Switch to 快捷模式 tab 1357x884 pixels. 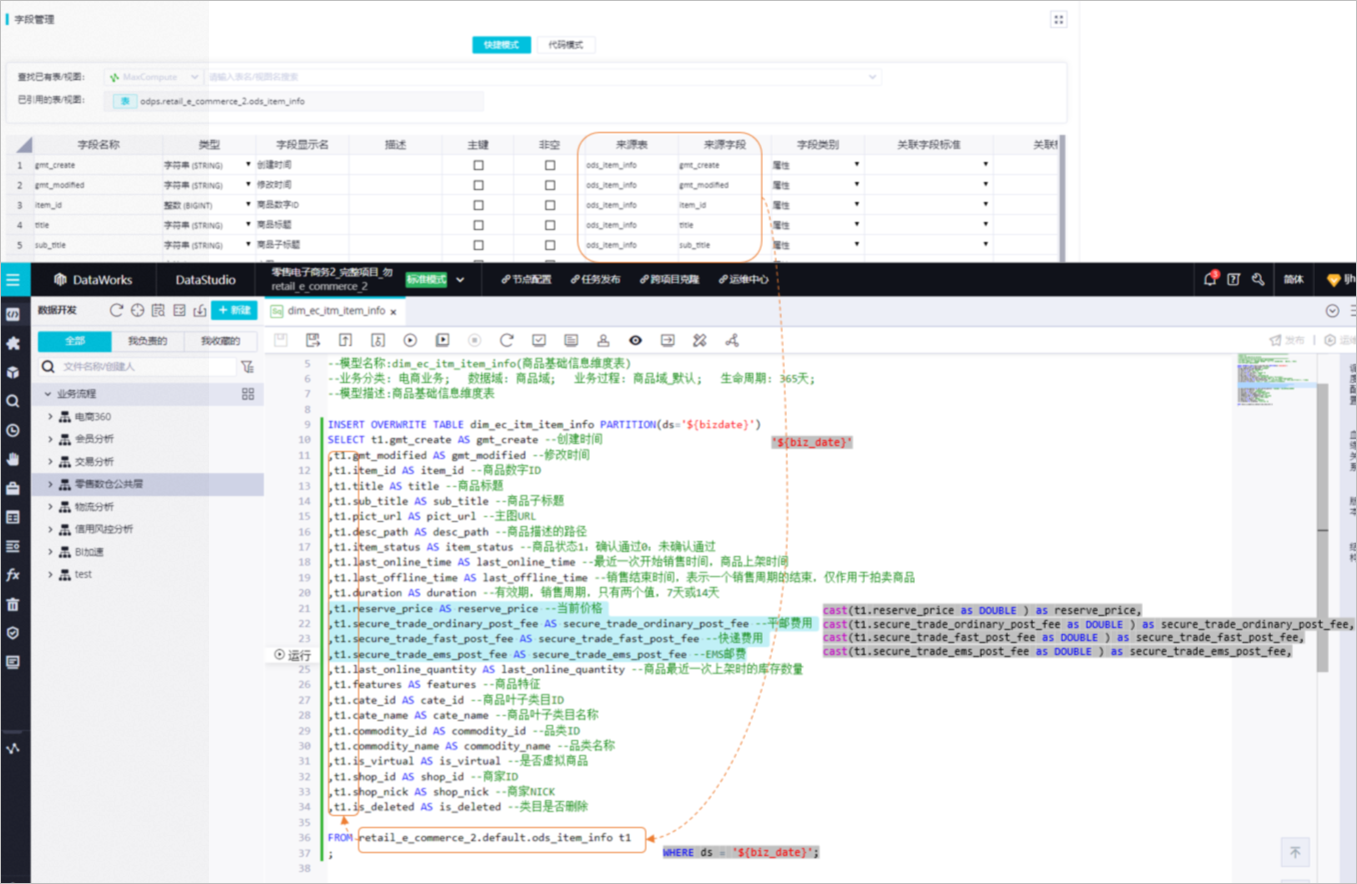[x=501, y=45]
